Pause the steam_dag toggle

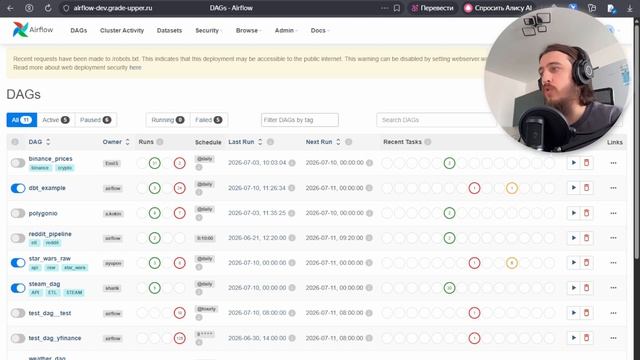pos(18,288)
